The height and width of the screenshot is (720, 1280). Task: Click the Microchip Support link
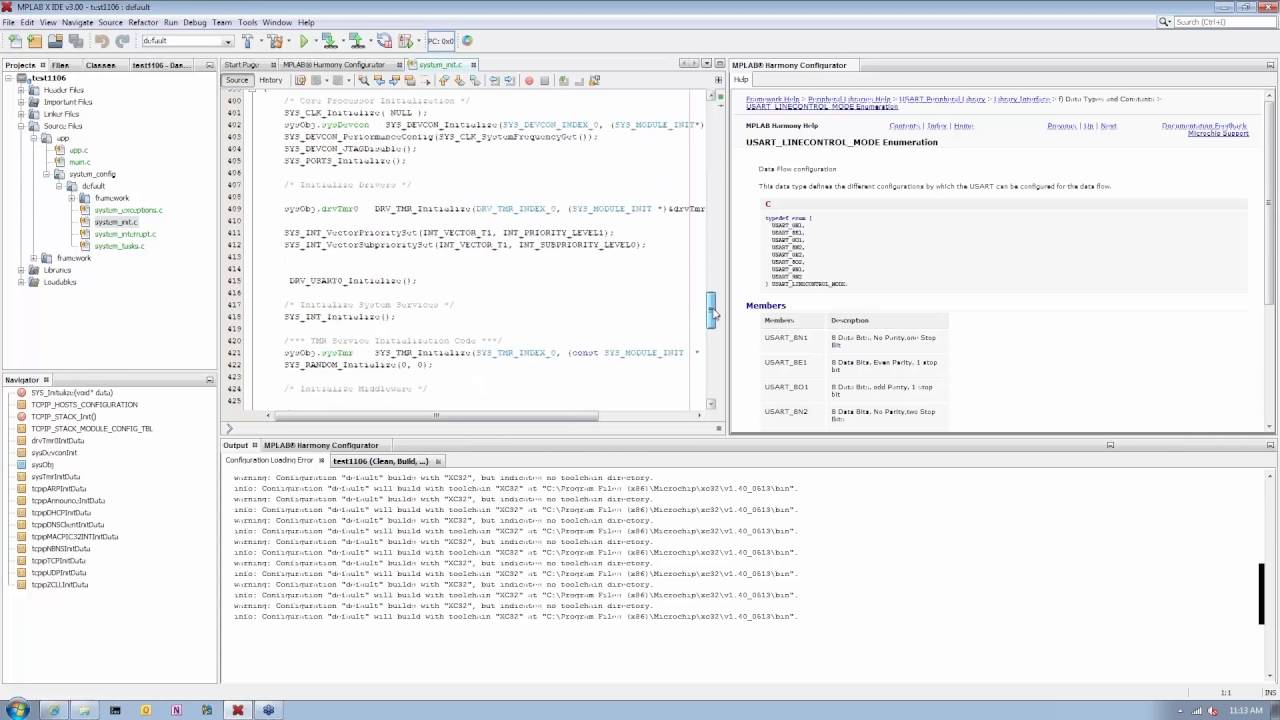pos(1218,133)
